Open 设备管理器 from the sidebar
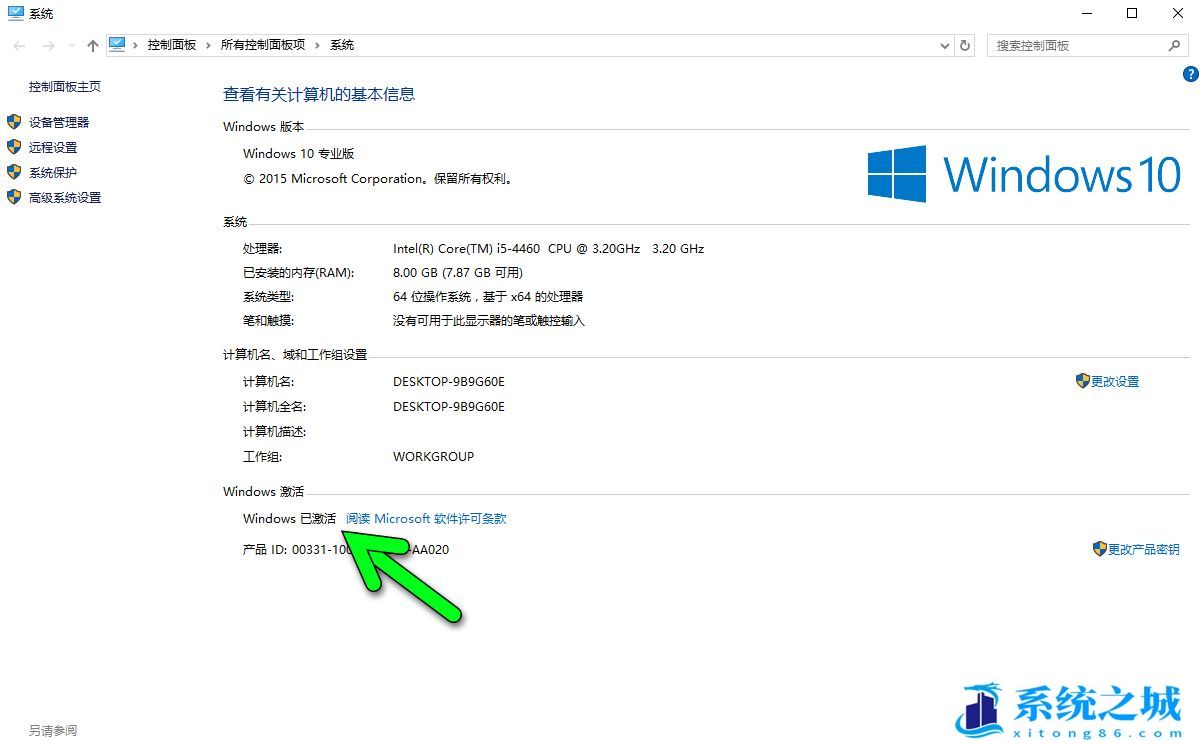This screenshot has height=746, width=1201. 59,122
